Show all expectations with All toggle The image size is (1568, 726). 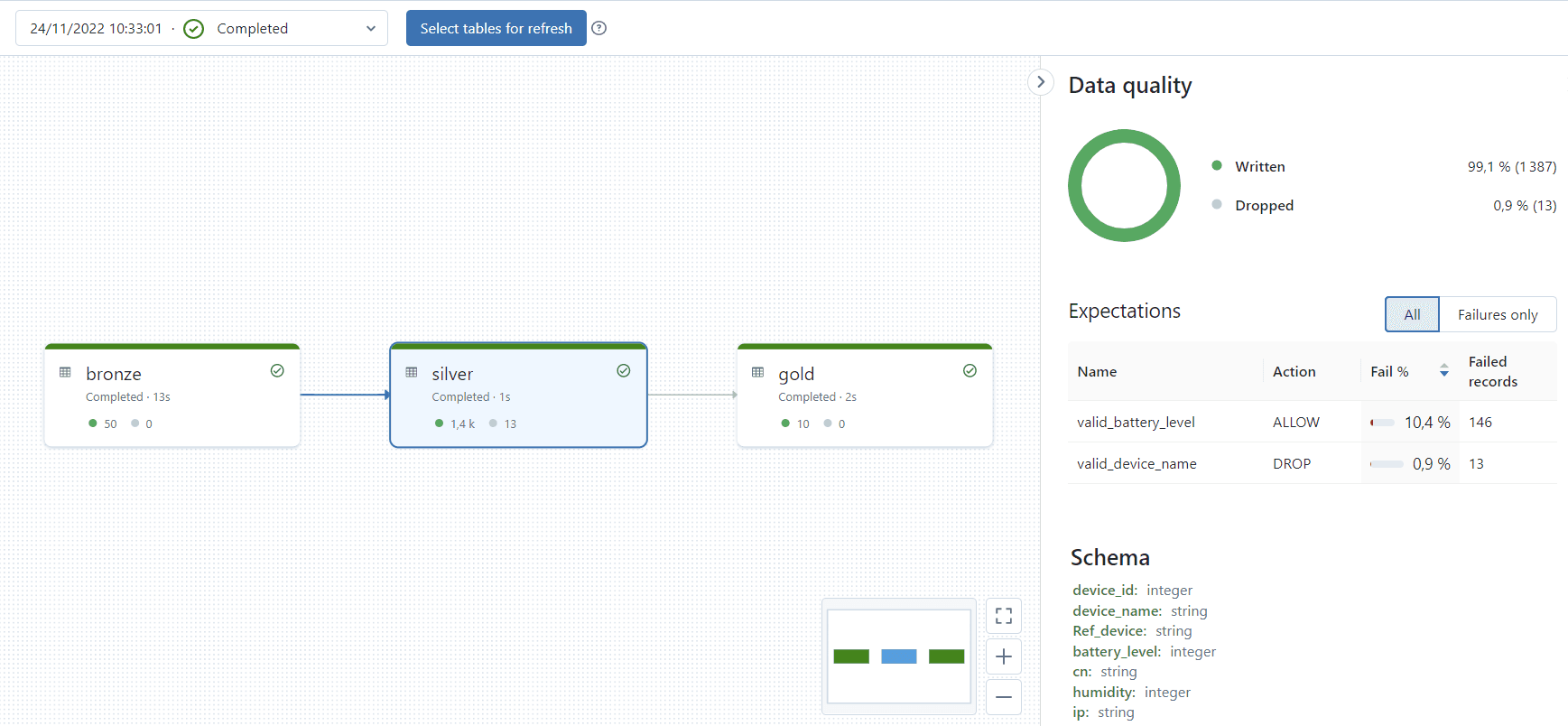click(1412, 314)
